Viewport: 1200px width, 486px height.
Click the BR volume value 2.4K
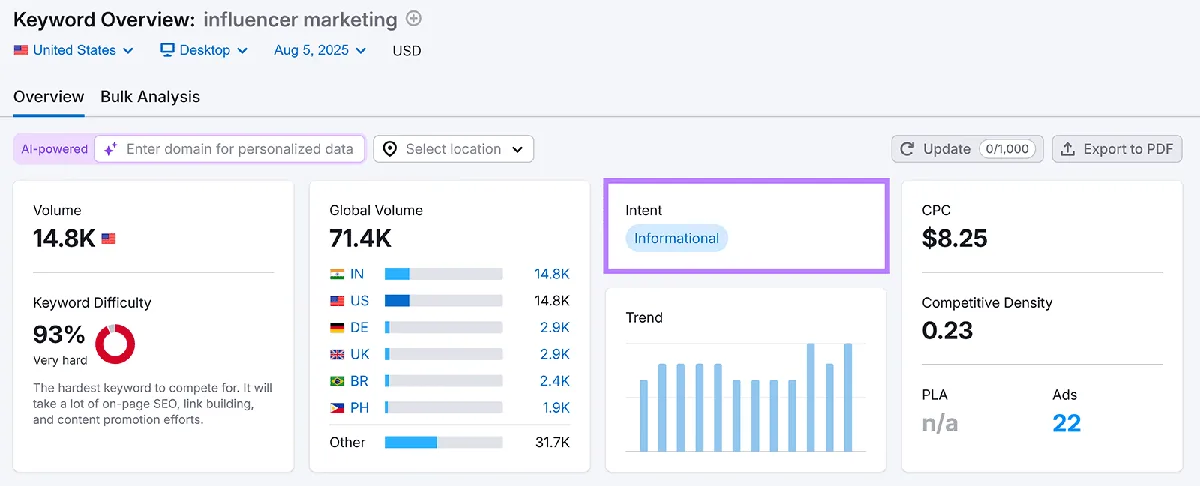tap(553, 381)
